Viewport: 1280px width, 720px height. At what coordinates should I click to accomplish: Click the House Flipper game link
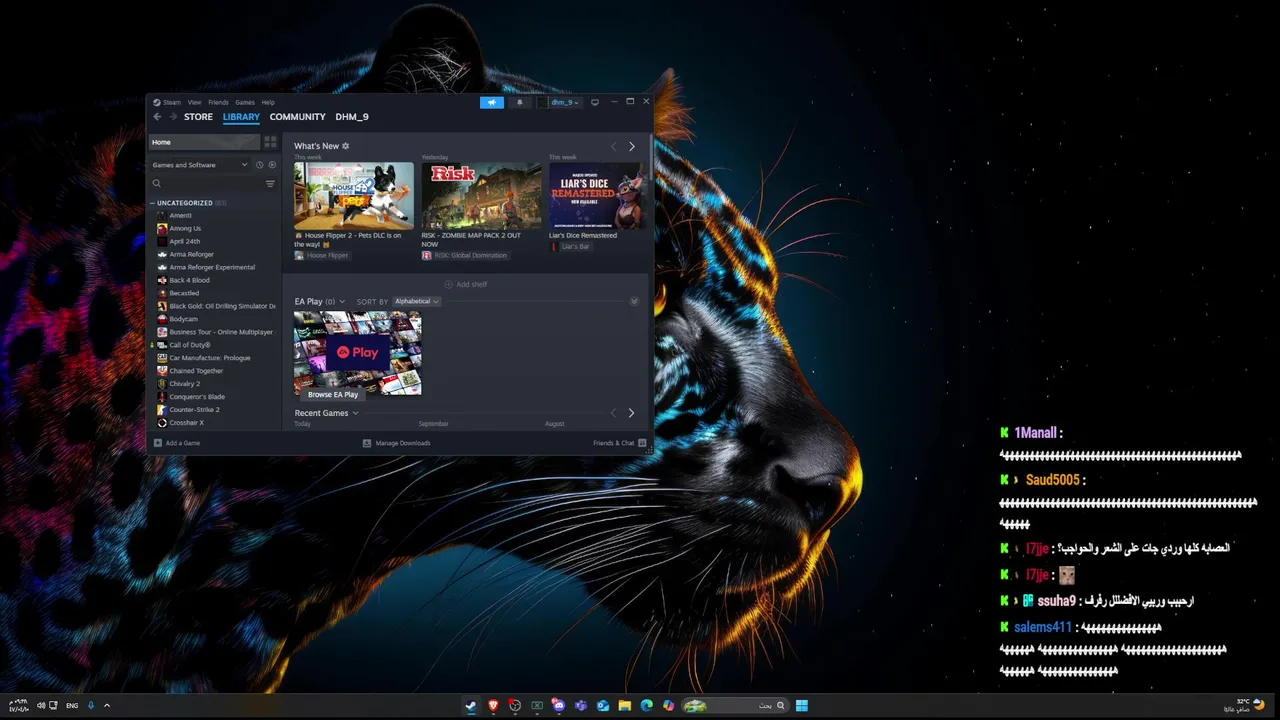321,255
